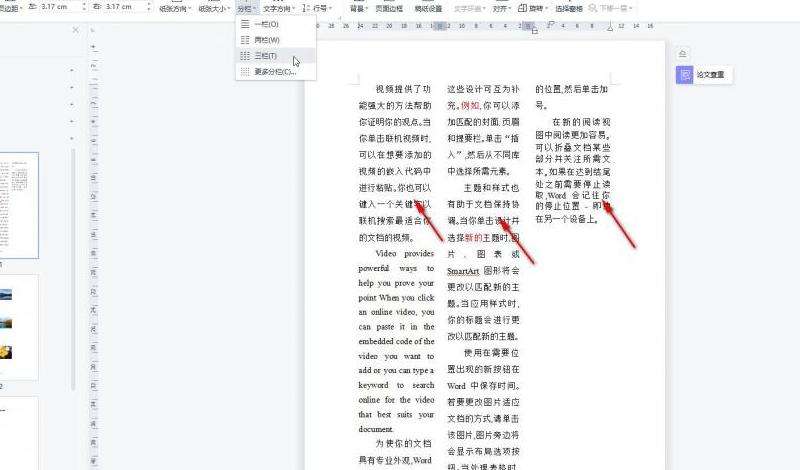Click the 论文查重 paper check button
The image size is (800, 470).
pyautogui.click(x=704, y=75)
